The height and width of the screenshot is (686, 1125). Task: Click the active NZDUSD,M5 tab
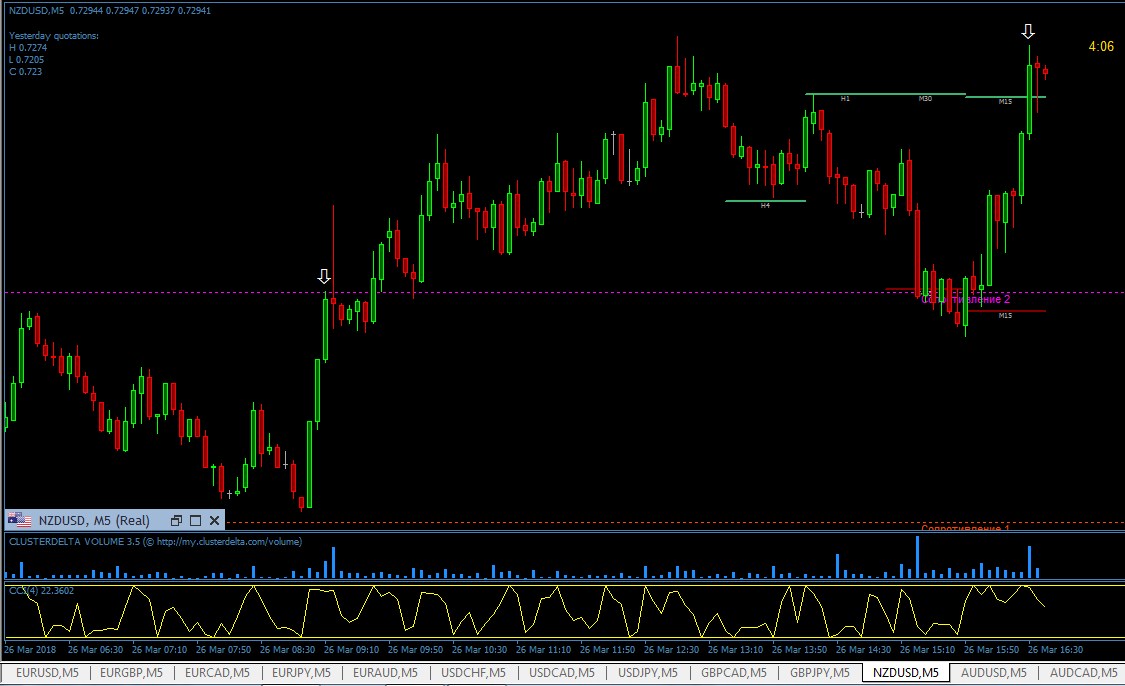906,672
